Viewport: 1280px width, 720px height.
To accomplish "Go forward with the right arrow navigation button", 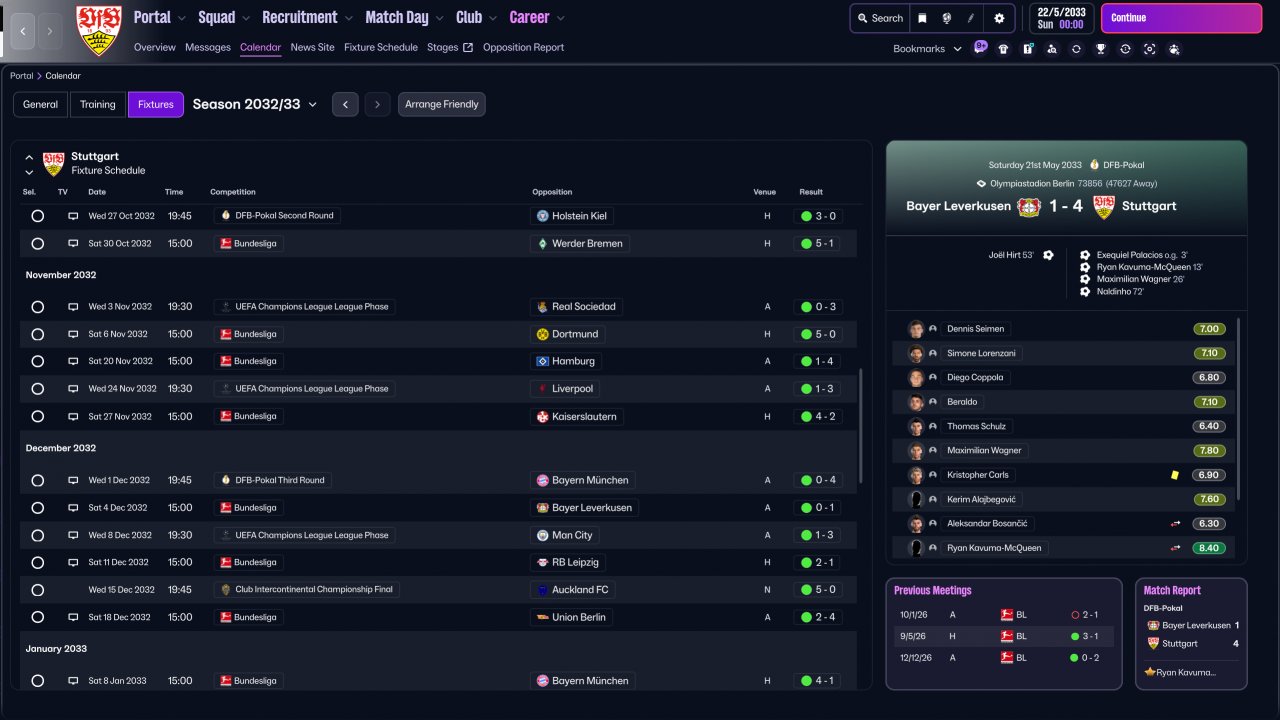I will 50,32.
